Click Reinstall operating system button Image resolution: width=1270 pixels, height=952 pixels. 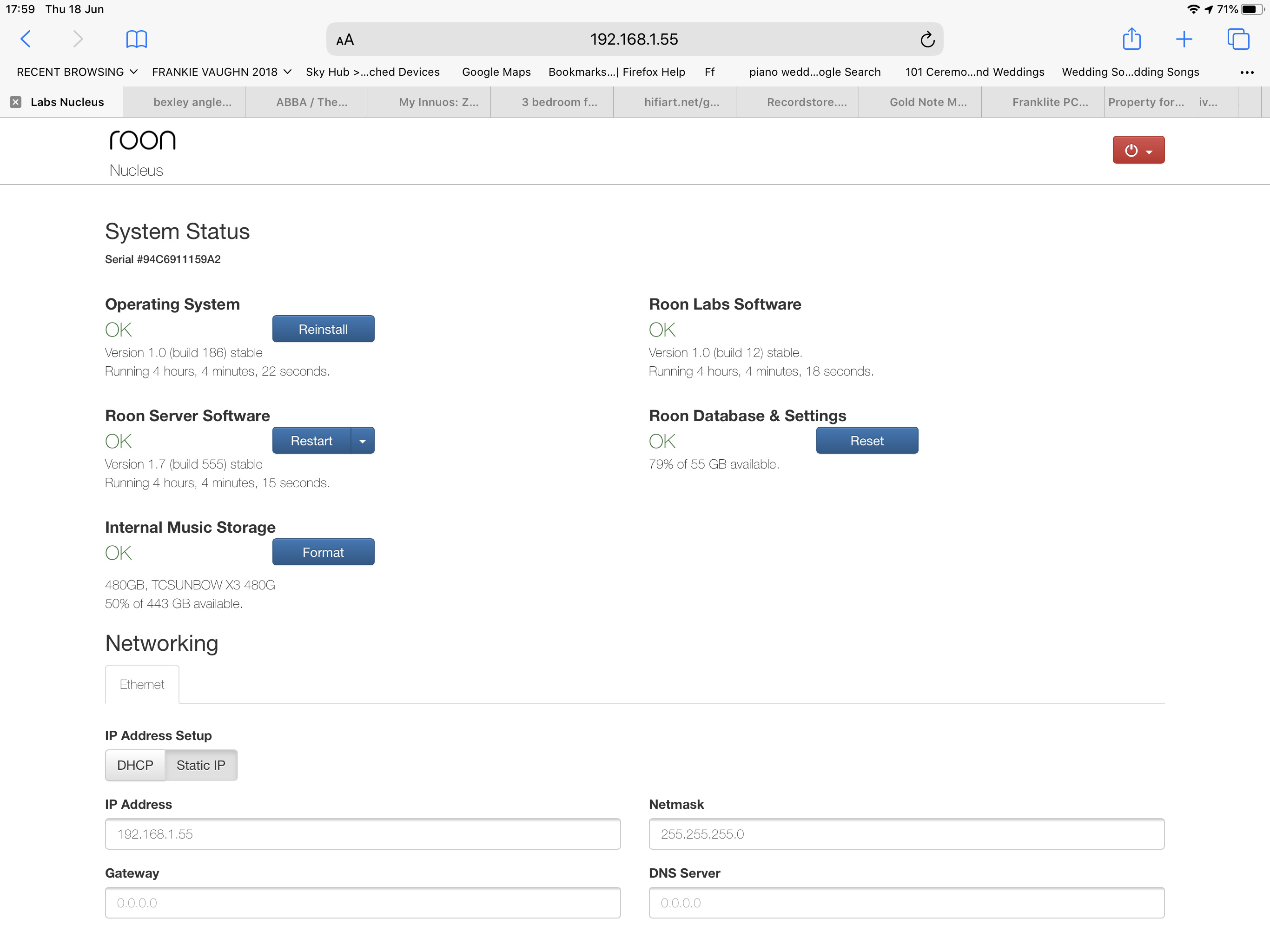pyautogui.click(x=323, y=329)
